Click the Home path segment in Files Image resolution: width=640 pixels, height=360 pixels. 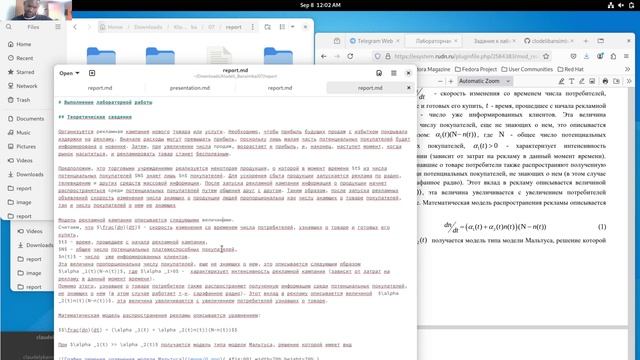tap(111, 27)
